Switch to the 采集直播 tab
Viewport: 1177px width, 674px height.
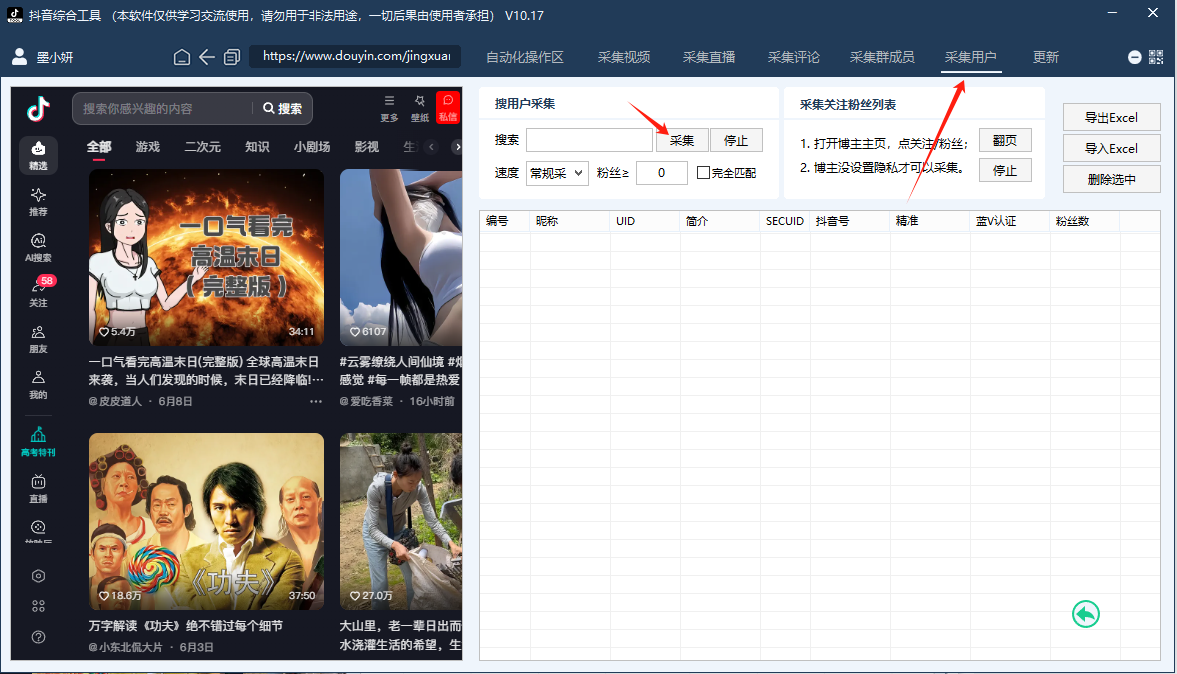pyautogui.click(x=709, y=58)
